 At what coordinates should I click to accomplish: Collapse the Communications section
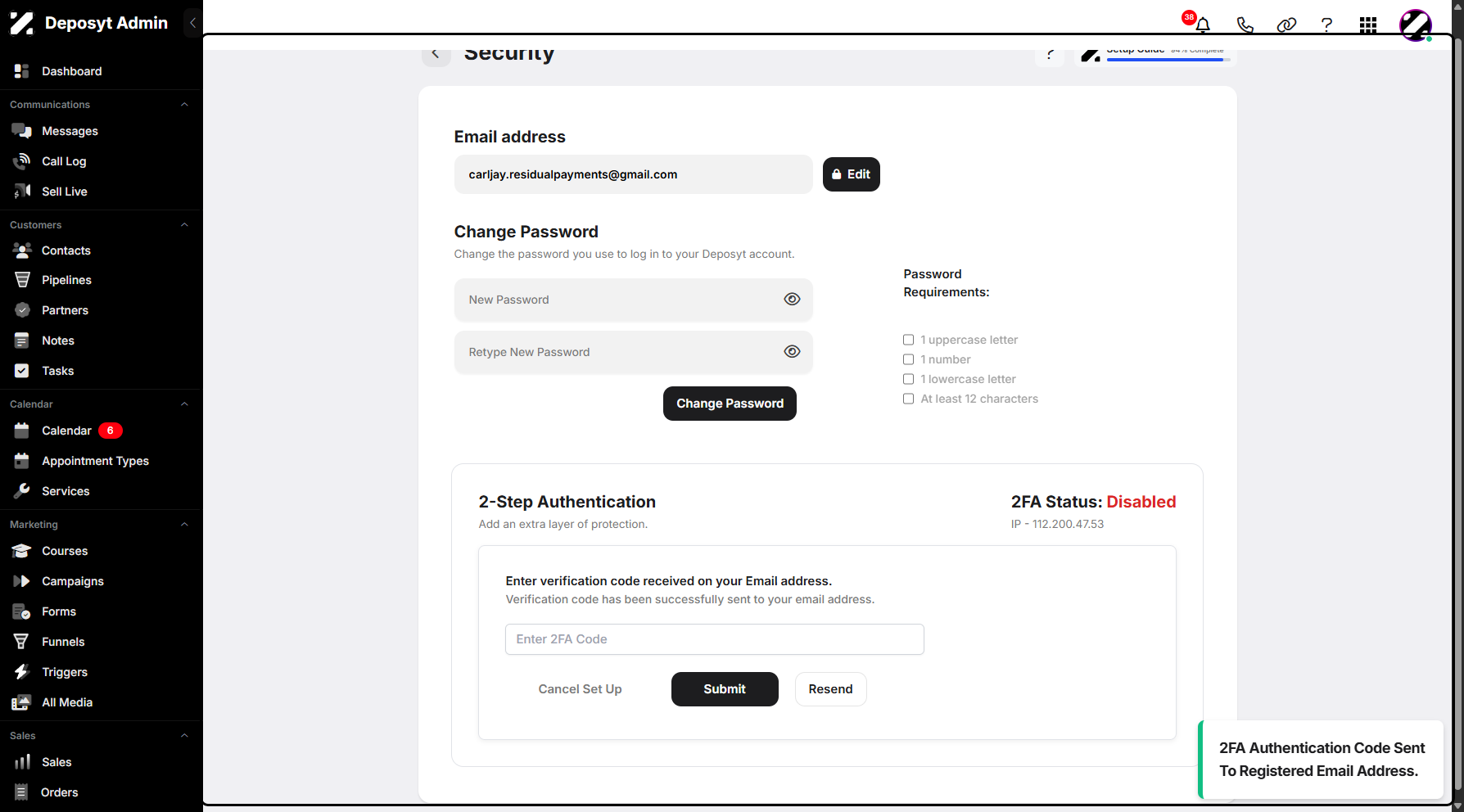click(184, 105)
